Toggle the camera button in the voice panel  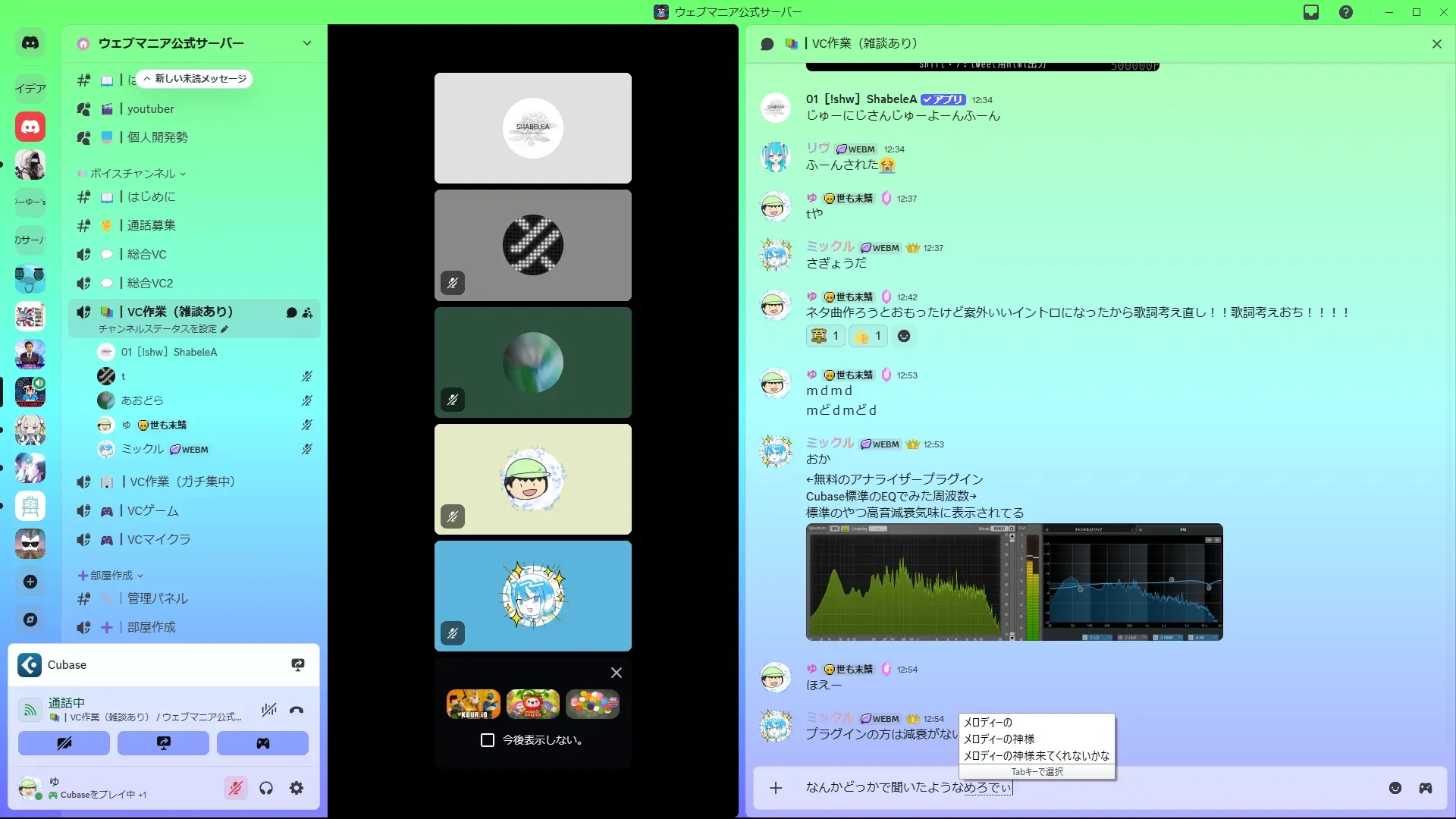click(x=64, y=743)
